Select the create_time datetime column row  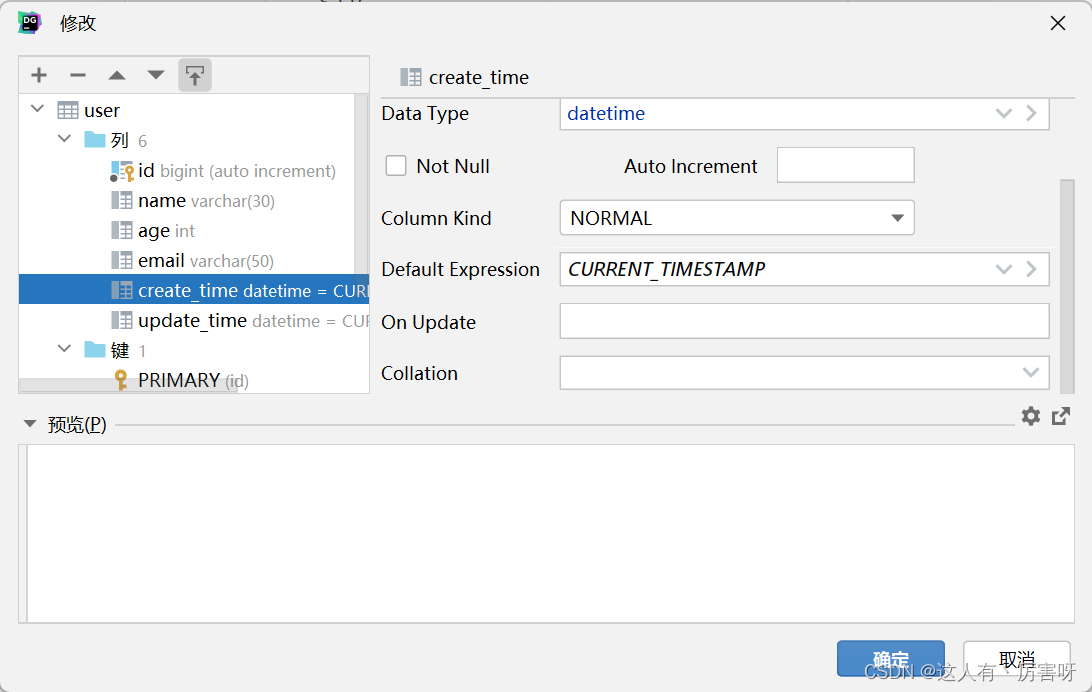point(194,290)
